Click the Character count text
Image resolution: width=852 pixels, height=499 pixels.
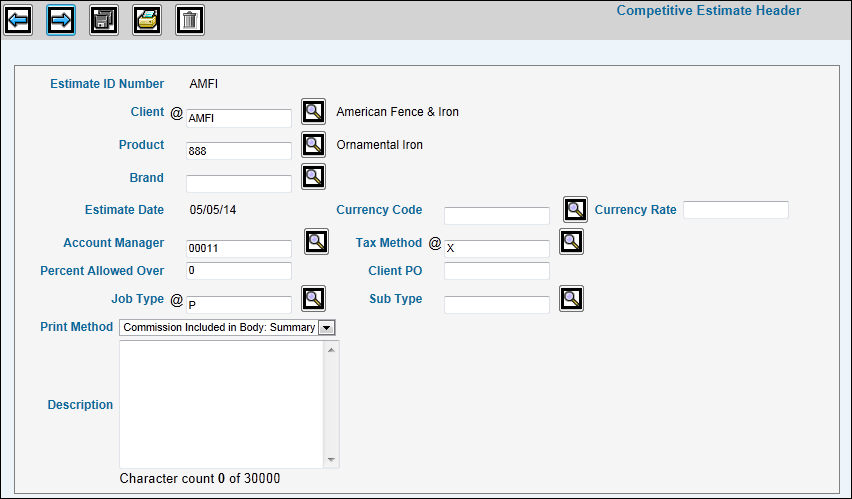(200, 478)
